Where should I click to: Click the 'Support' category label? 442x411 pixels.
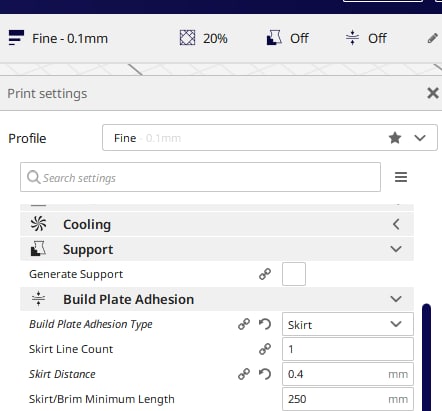click(x=88, y=250)
